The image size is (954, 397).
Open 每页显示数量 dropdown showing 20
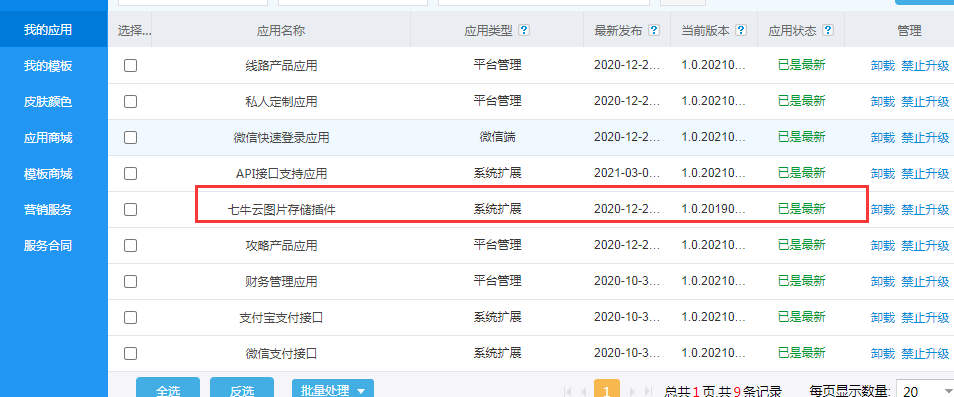925,391
